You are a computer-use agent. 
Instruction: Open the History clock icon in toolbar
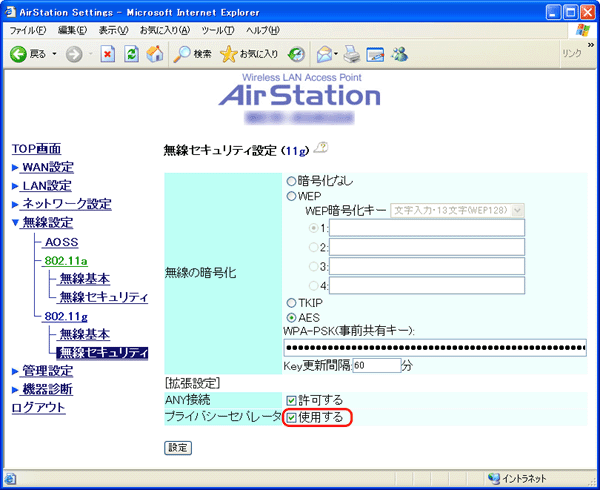297,54
